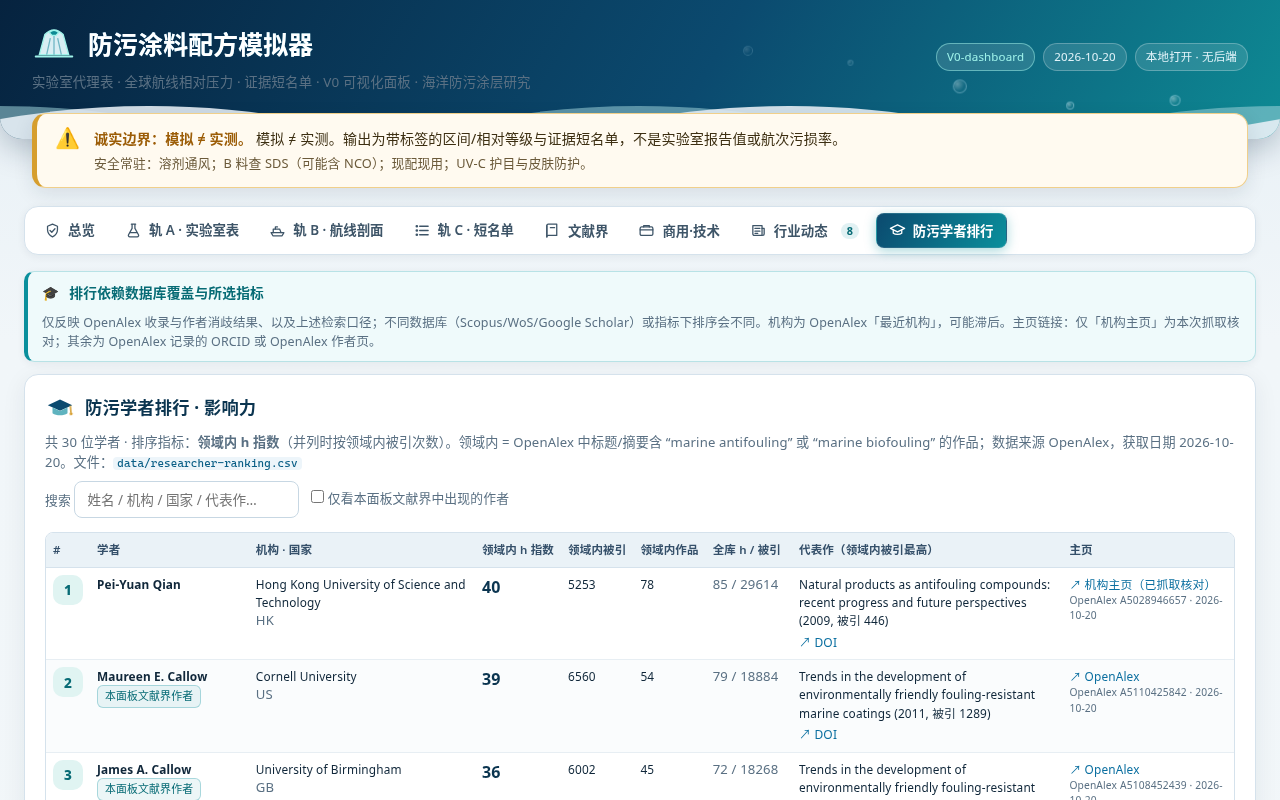
Task: Click the 领域内作品 column header
Action: pos(669,550)
